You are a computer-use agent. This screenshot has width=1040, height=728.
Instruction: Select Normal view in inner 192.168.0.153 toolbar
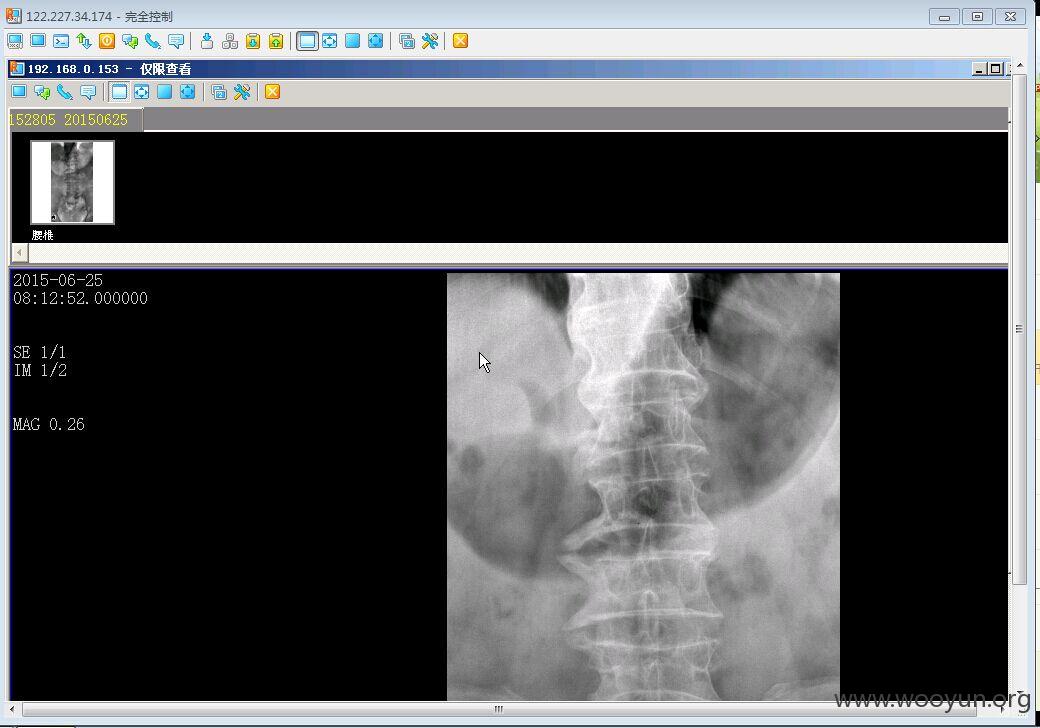pos(119,91)
